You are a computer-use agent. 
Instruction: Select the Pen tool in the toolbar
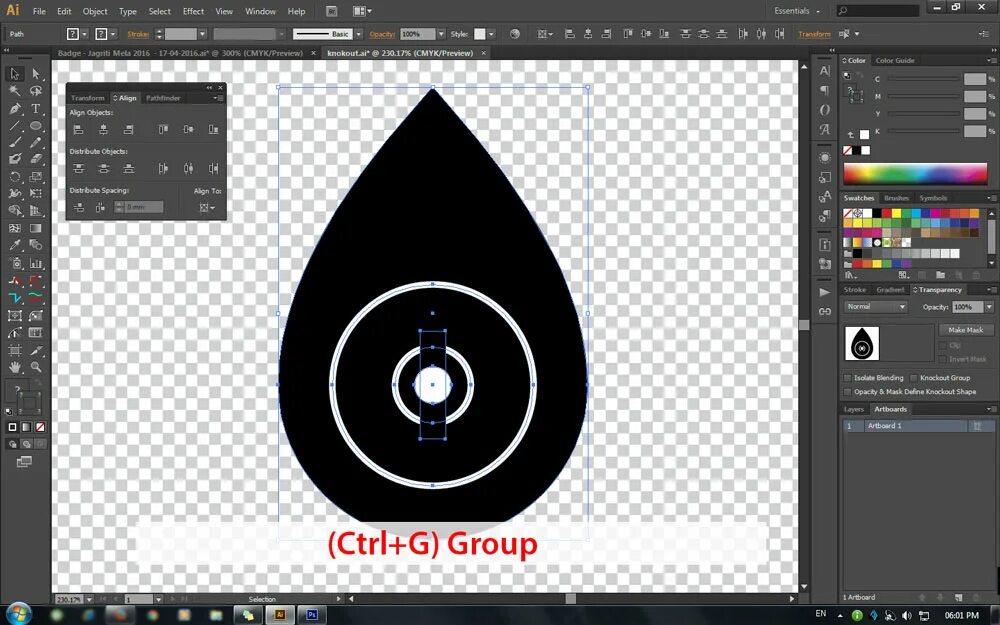(14, 107)
